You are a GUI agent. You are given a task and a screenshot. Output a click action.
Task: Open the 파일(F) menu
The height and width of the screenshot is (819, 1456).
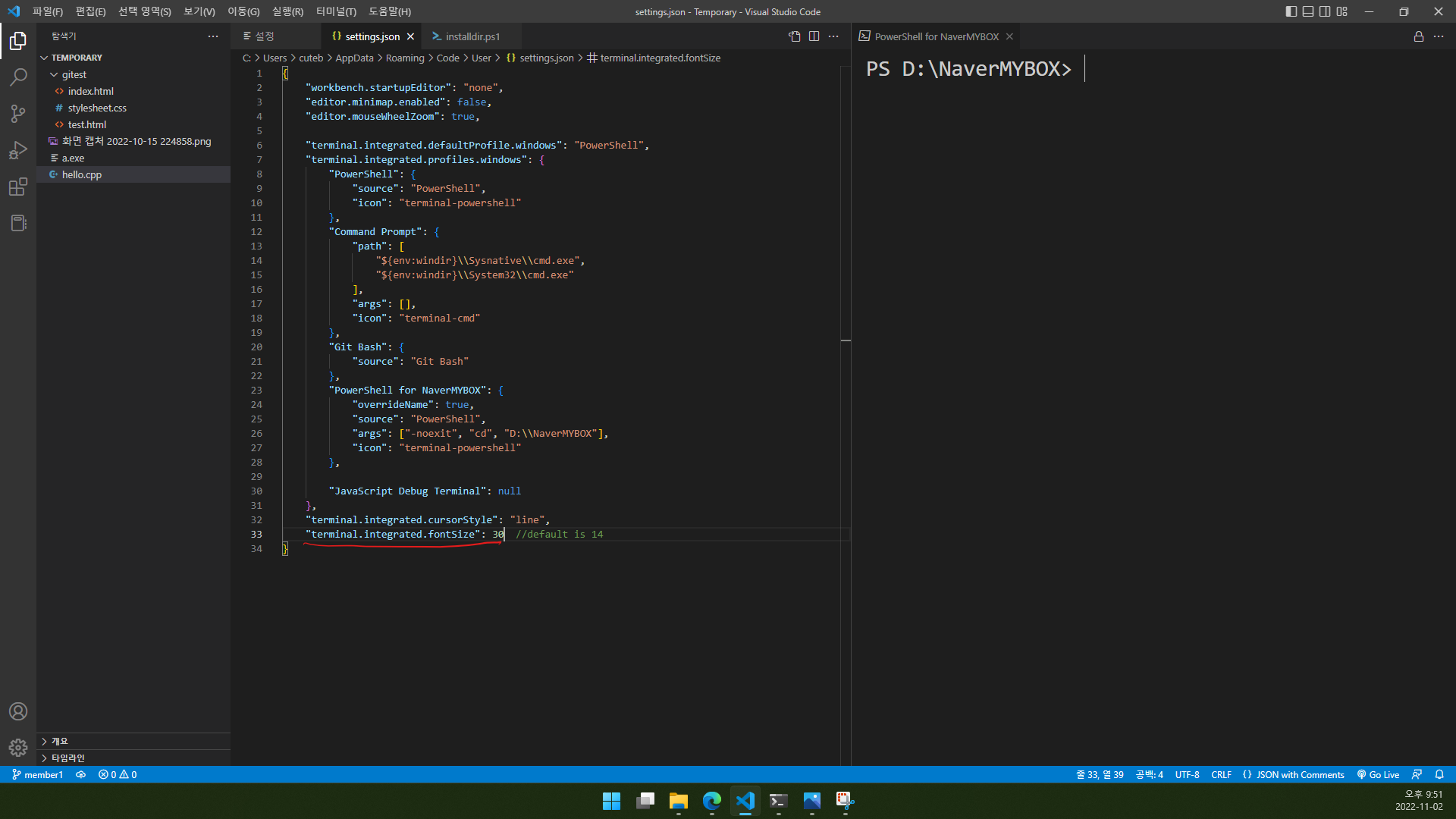(47, 11)
